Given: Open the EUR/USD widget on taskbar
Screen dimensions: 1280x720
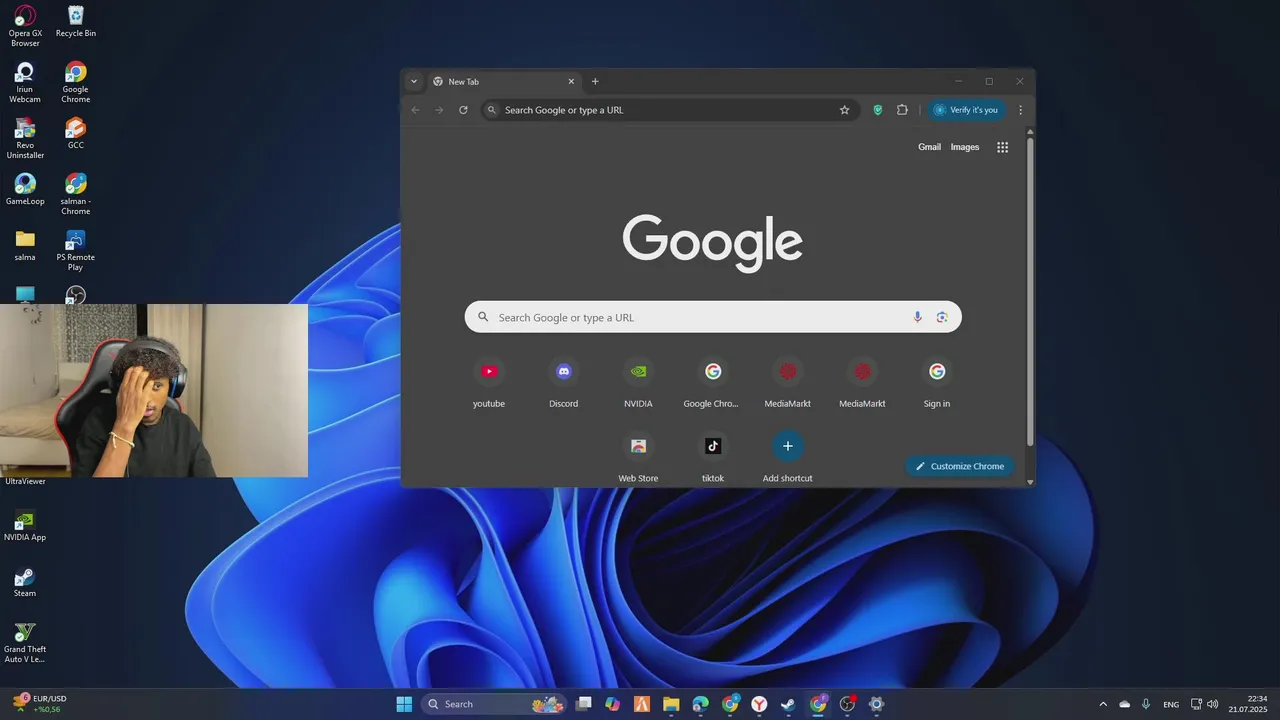Looking at the screenshot, I should [x=40, y=704].
